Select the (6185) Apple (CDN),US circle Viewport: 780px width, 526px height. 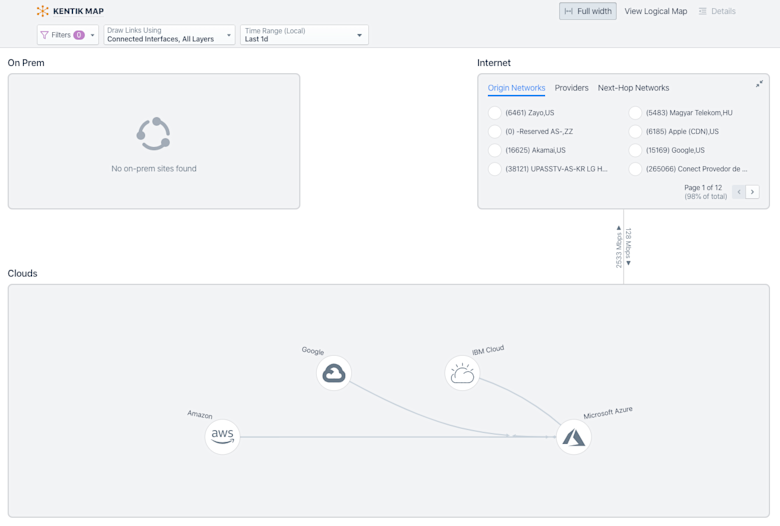[x=635, y=131]
